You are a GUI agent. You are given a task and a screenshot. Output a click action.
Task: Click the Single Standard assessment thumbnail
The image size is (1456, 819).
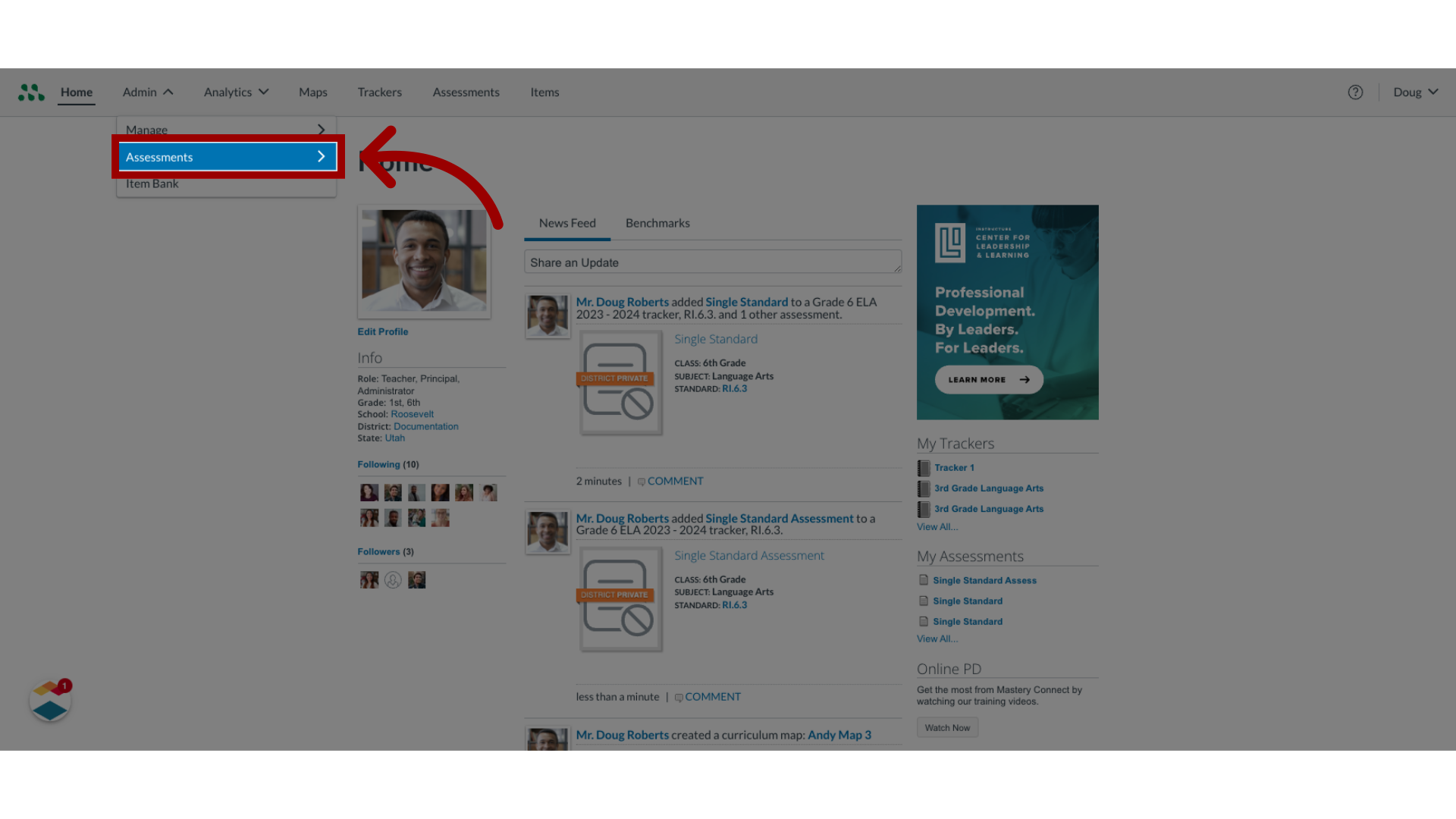click(x=619, y=383)
